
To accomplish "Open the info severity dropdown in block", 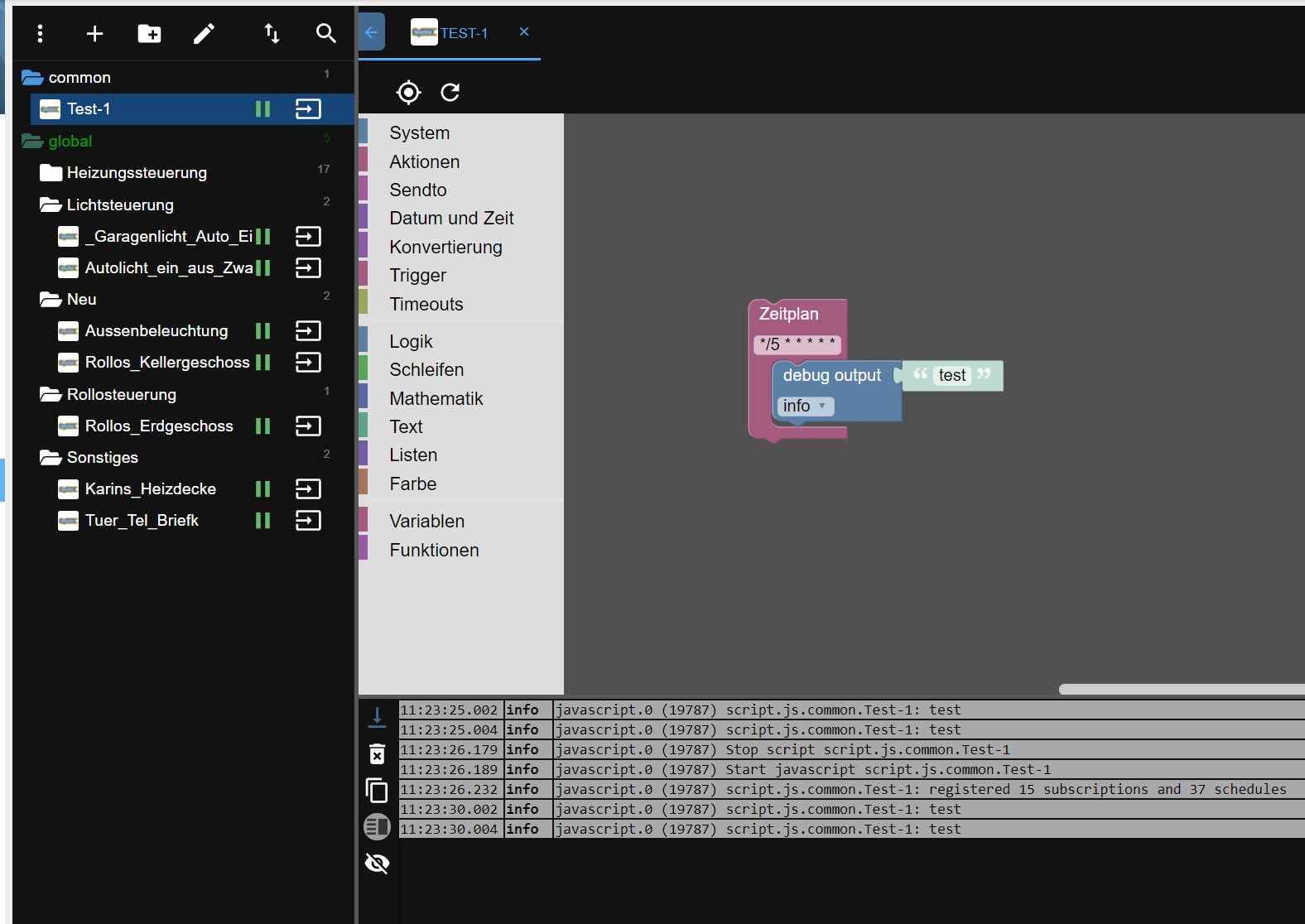I will pyautogui.click(x=805, y=407).
